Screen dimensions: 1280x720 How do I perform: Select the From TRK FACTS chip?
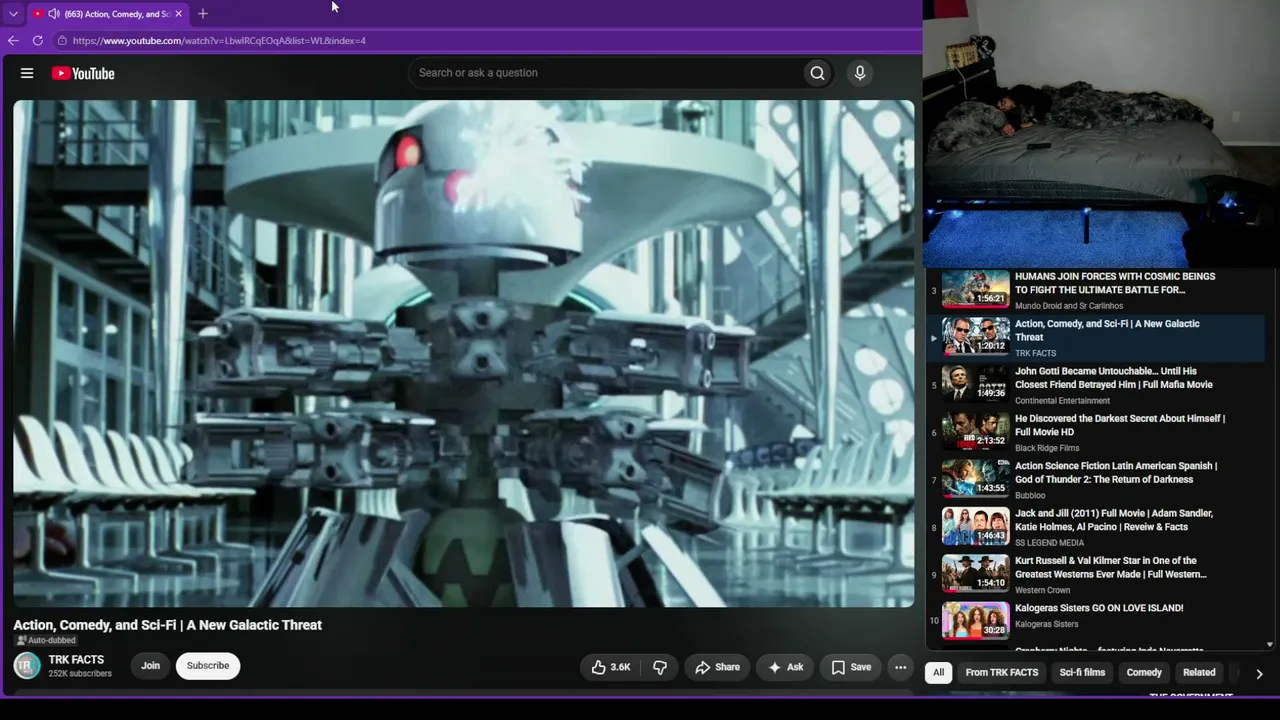[x=1002, y=673]
